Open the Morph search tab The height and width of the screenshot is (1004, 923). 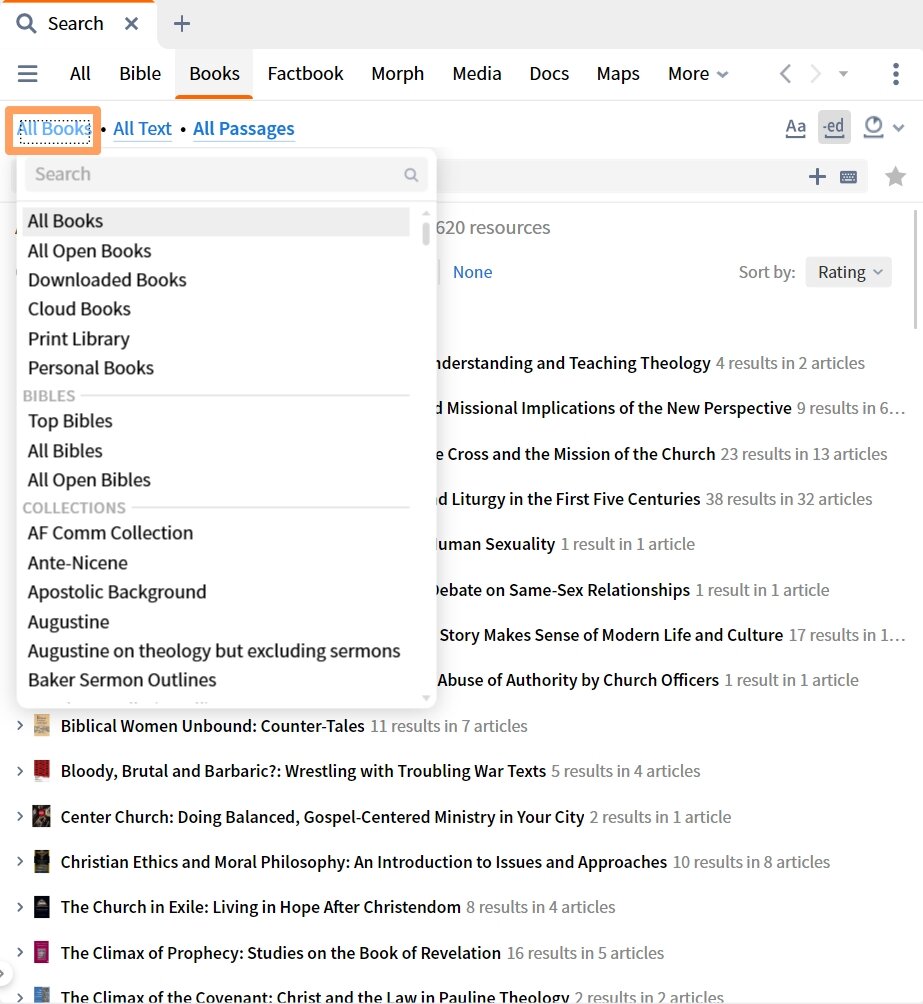click(398, 74)
